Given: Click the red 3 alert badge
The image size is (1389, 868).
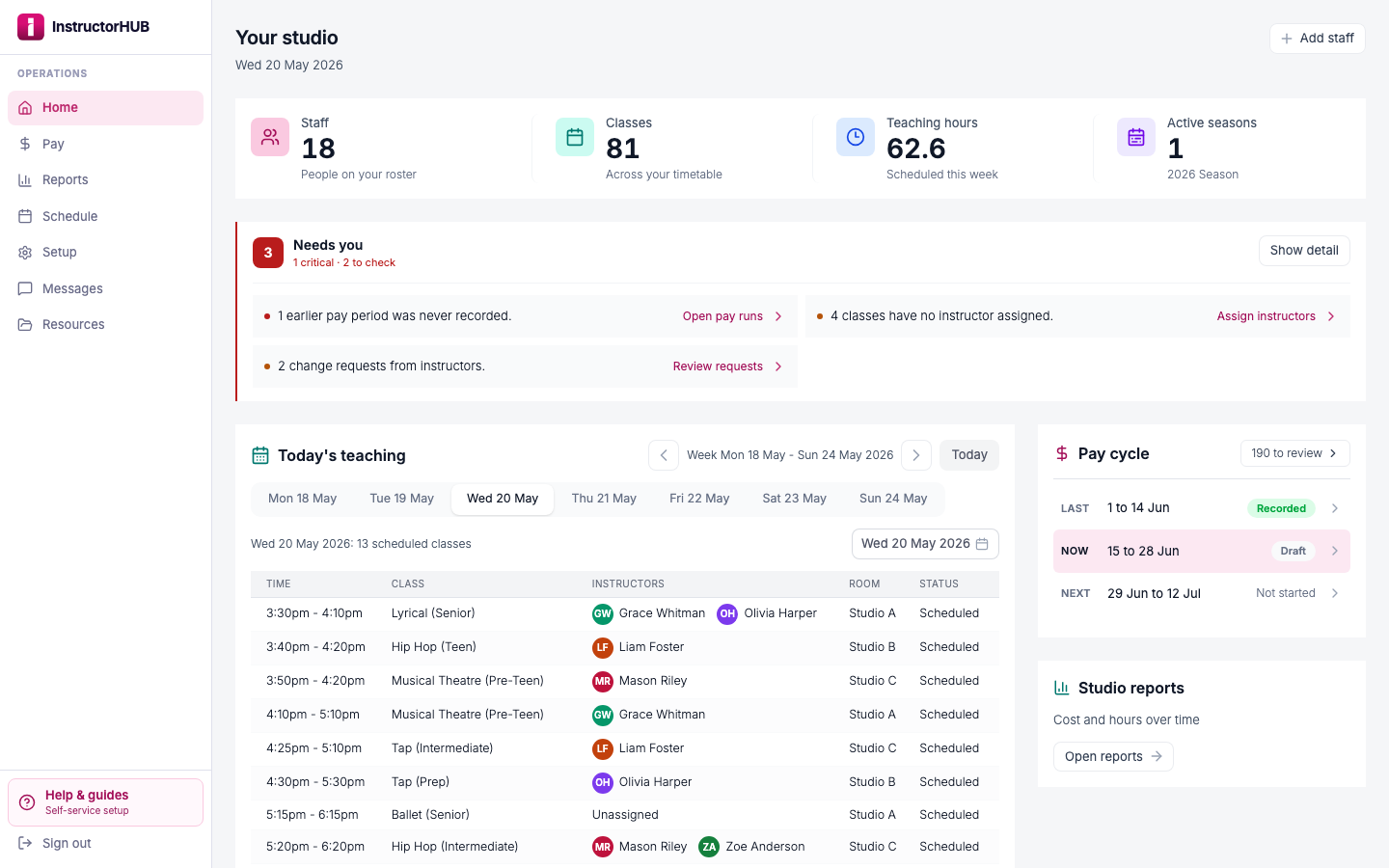Looking at the screenshot, I should point(268,253).
